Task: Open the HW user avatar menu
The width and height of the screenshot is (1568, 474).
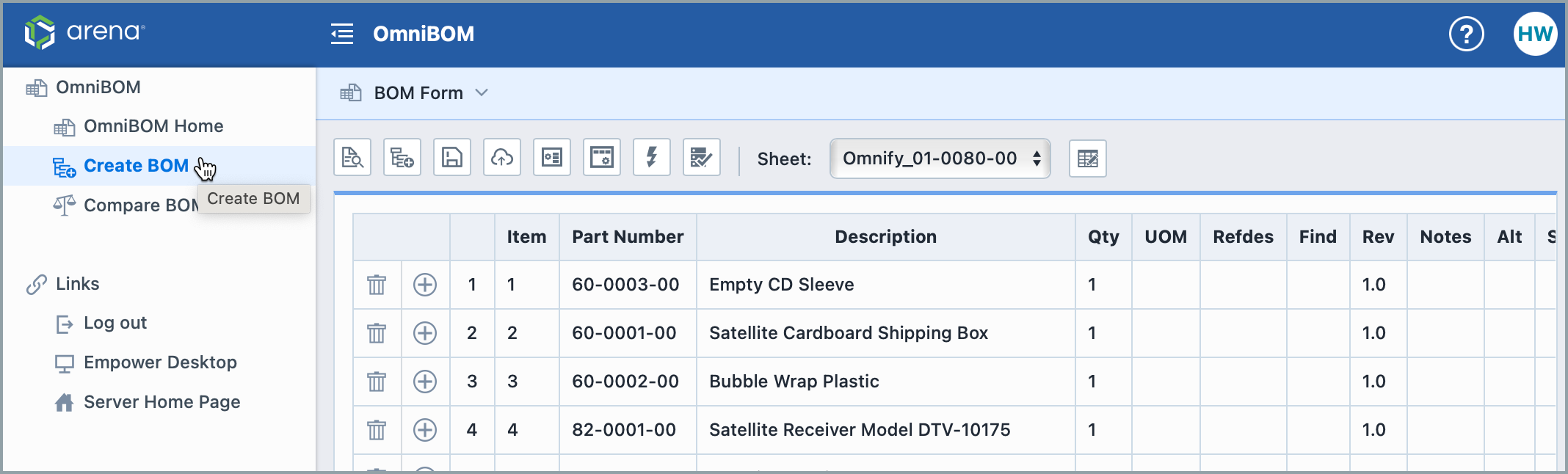Action: [1535, 34]
